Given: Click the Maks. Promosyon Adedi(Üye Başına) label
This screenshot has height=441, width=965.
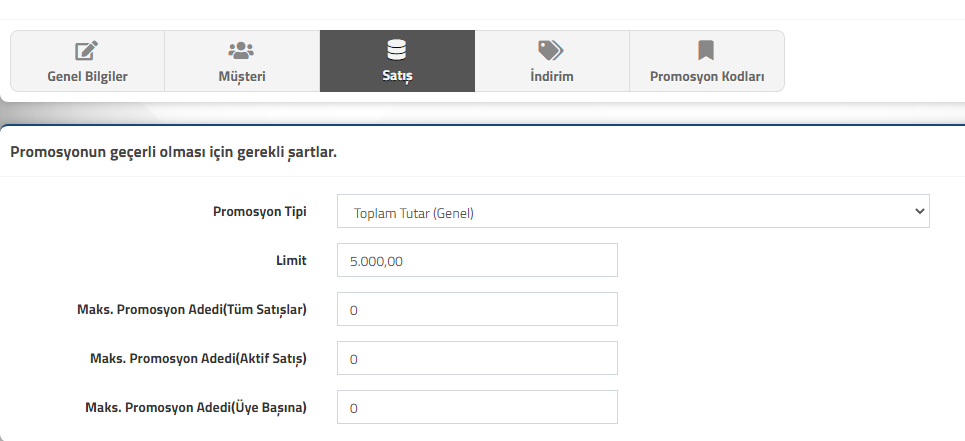Looking at the screenshot, I should pyautogui.click(x=196, y=407).
